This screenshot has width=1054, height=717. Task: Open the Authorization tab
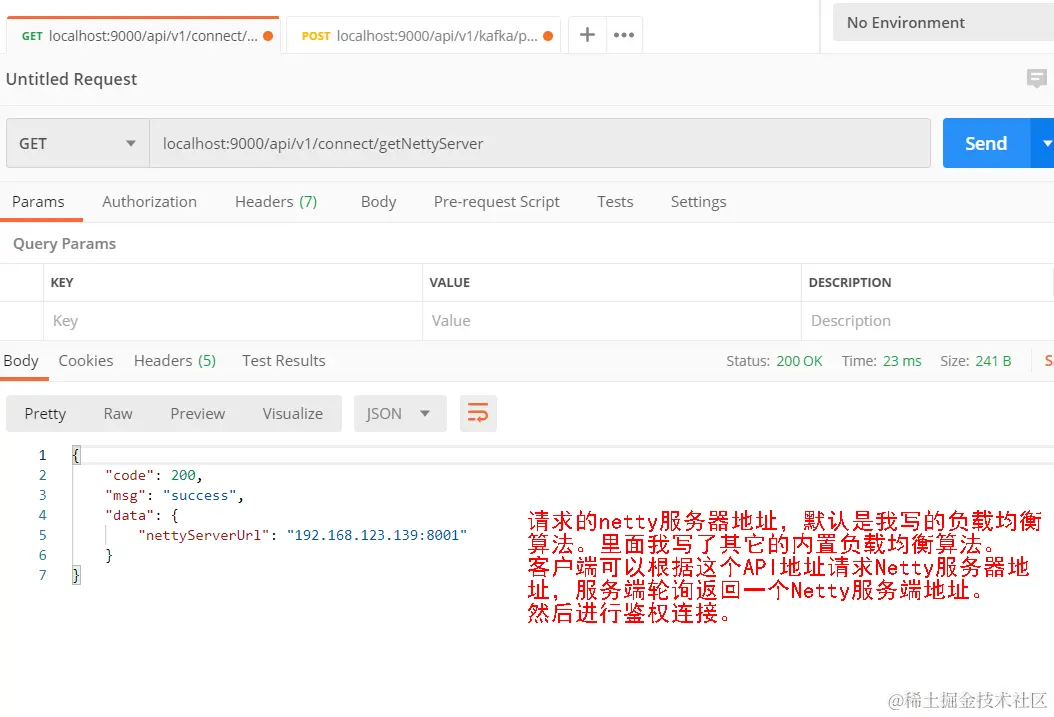pyautogui.click(x=149, y=202)
